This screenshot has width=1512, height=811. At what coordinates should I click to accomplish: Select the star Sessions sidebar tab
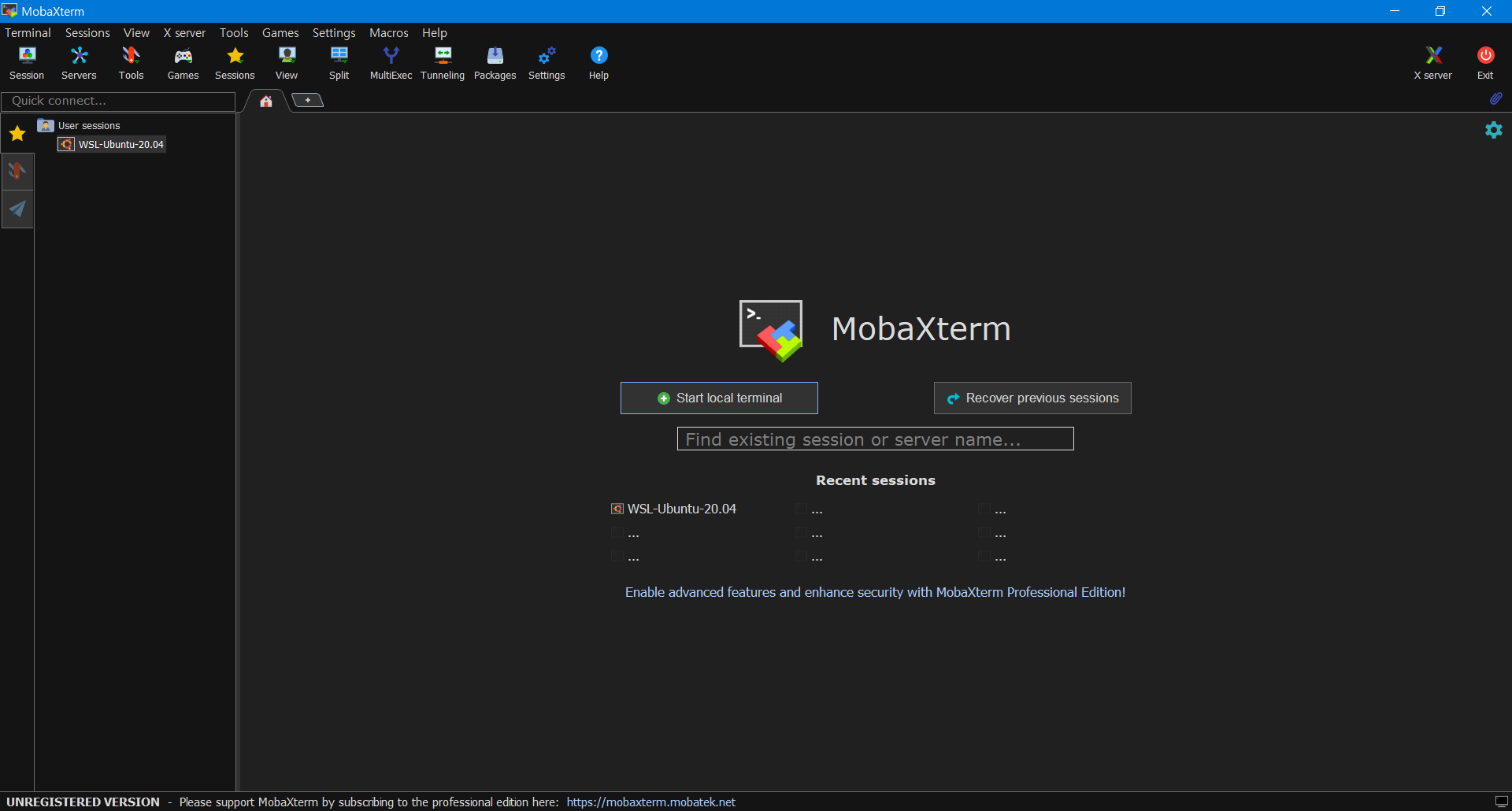(17, 134)
